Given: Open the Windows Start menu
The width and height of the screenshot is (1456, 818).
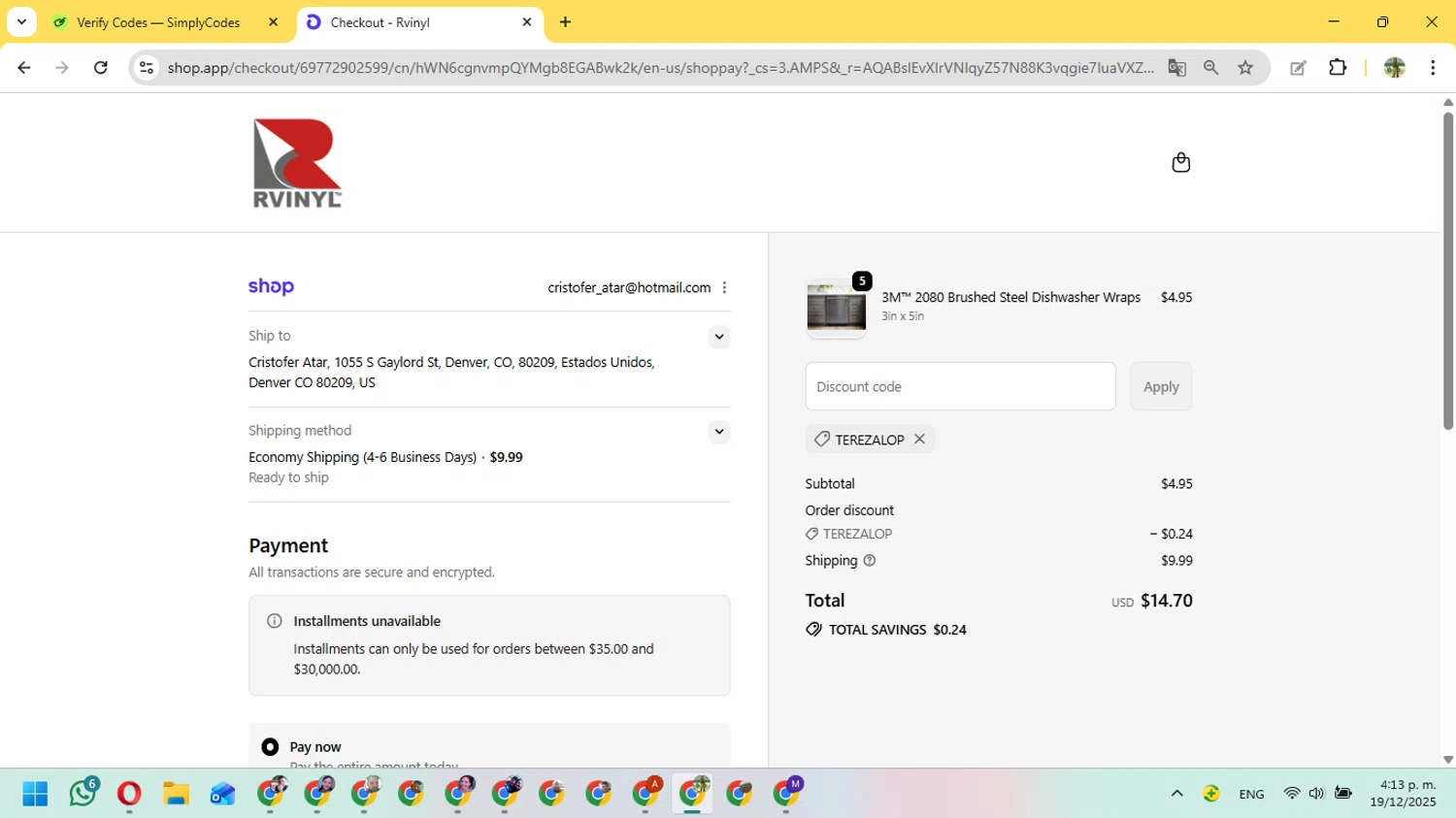Looking at the screenshot, I should pyautogui.click(x=35, y=794).
